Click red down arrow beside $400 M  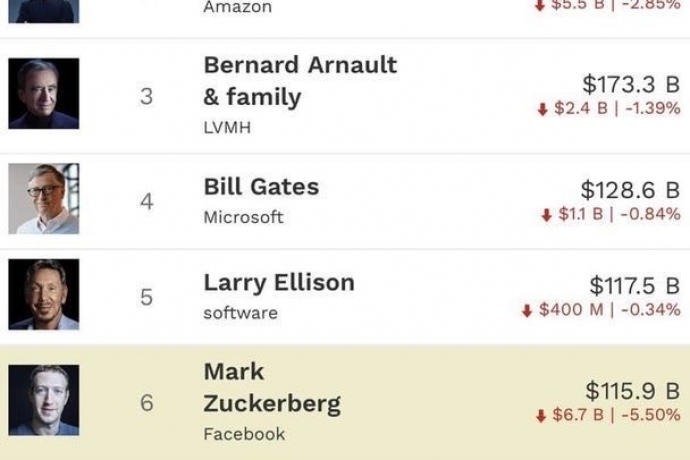[x=527, y=311]
